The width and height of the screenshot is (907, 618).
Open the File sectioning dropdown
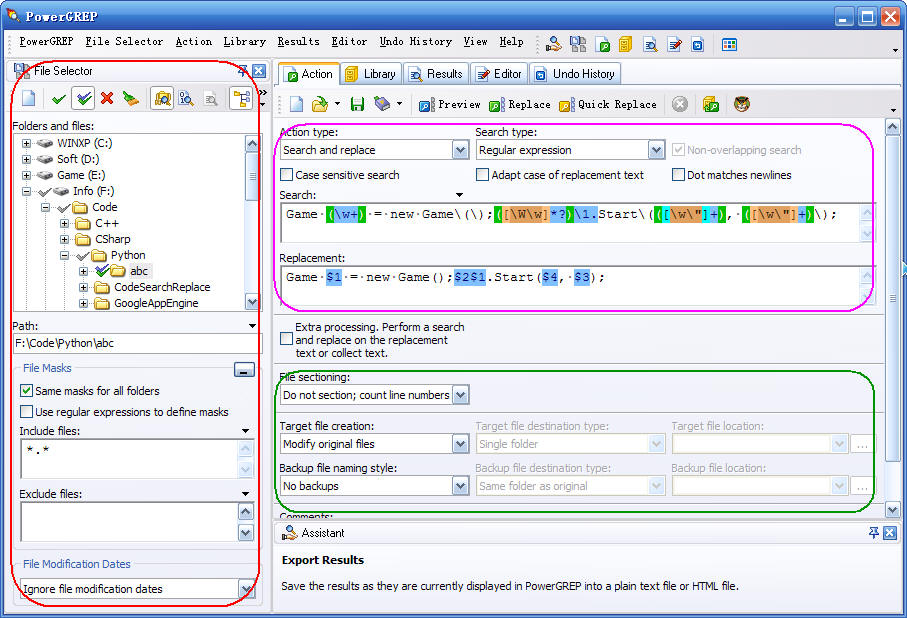(x=460, y=395)
